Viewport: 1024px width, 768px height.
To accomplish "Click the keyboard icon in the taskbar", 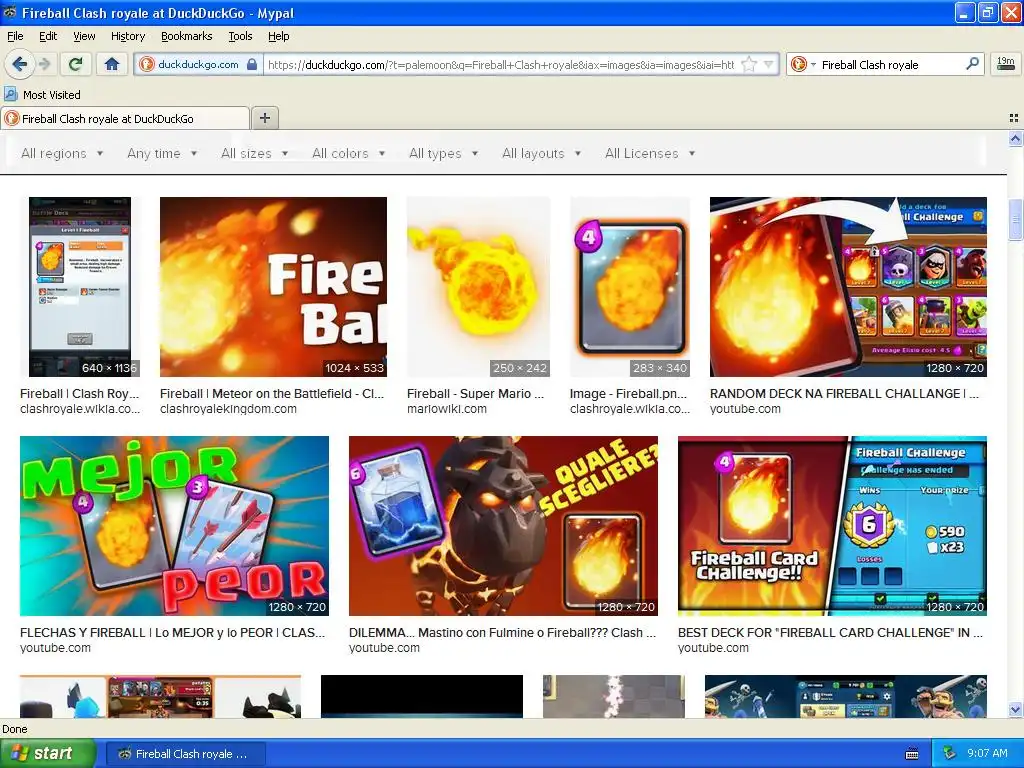I will (x=912, y=754).
